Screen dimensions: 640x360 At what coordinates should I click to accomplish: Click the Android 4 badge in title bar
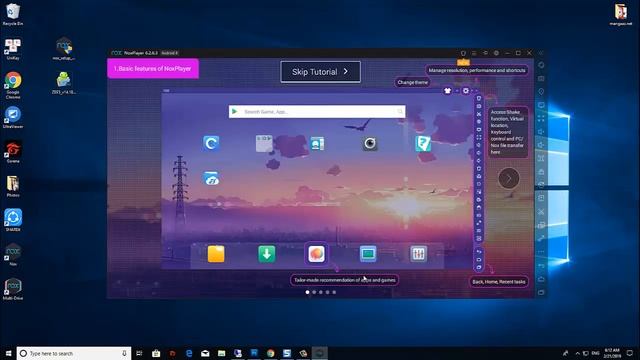pyautogui.click(x=169, y=53)
